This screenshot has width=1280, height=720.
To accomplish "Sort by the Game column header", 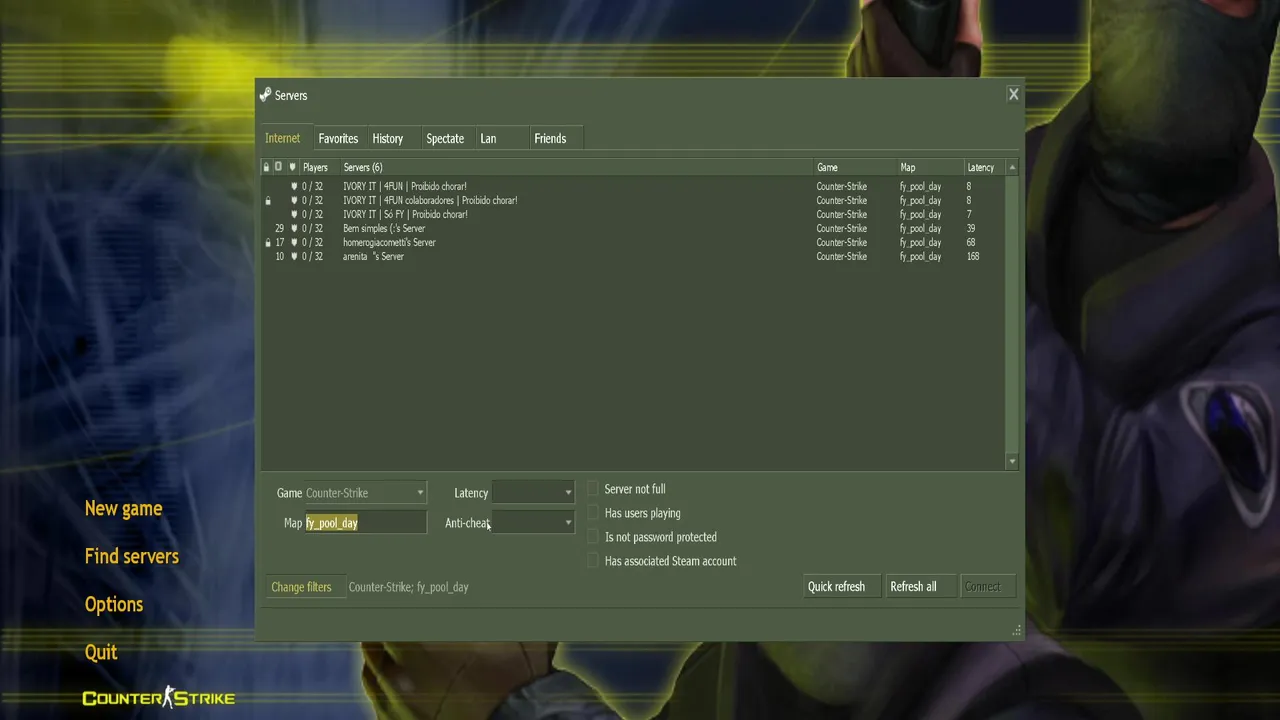I will tap(855, 167).
